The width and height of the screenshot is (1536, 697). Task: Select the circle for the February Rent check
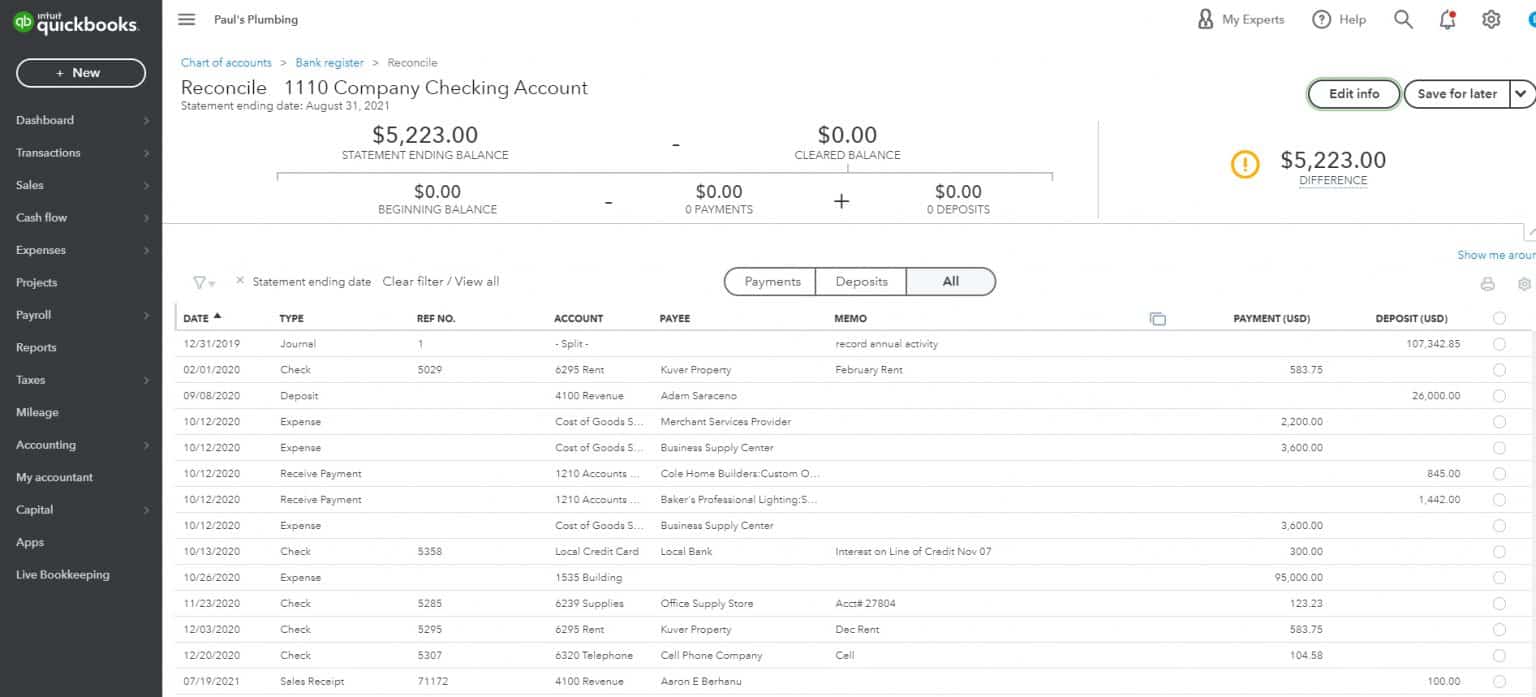(1499, 369)
